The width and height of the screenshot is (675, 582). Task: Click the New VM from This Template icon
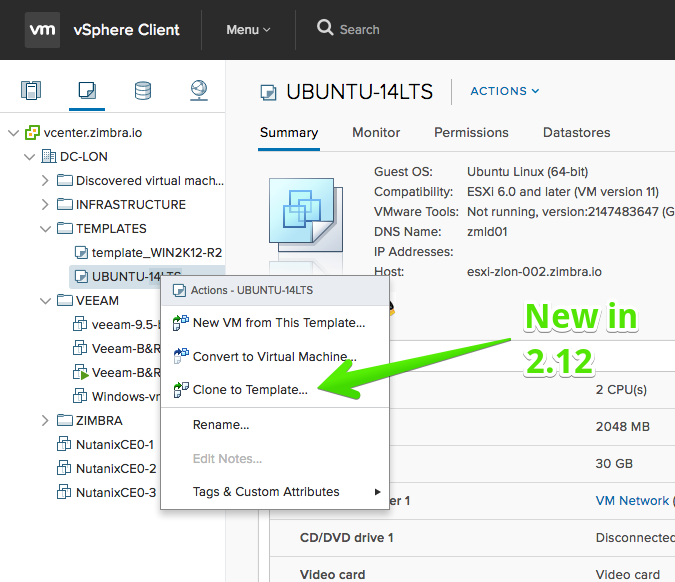[180, 322]
